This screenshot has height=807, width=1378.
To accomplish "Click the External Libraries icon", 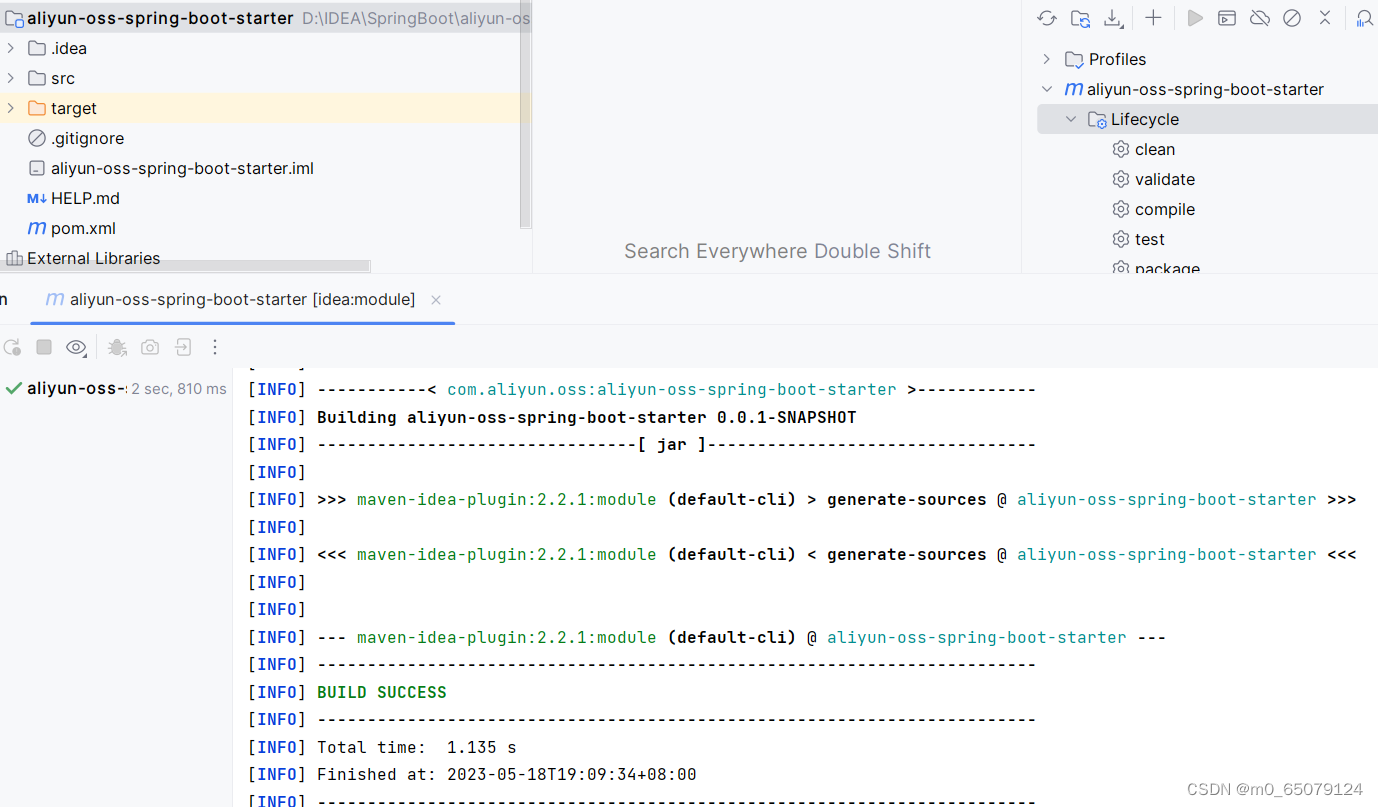I will point(14,258).
